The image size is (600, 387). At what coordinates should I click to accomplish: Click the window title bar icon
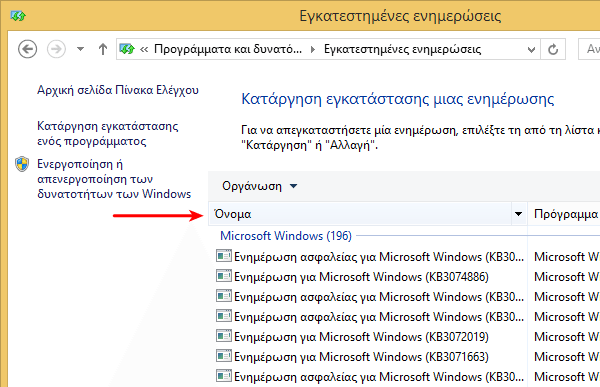18,16
